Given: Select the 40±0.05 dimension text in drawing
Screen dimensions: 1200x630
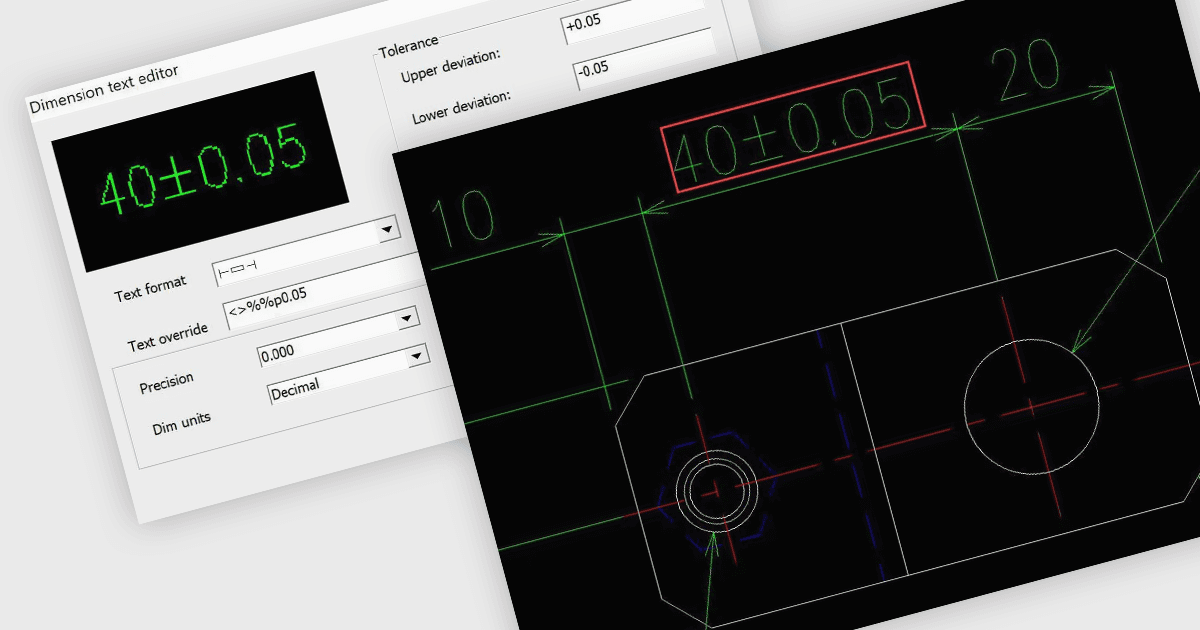Looking at the screenshot, I should (x=793, y=126).
